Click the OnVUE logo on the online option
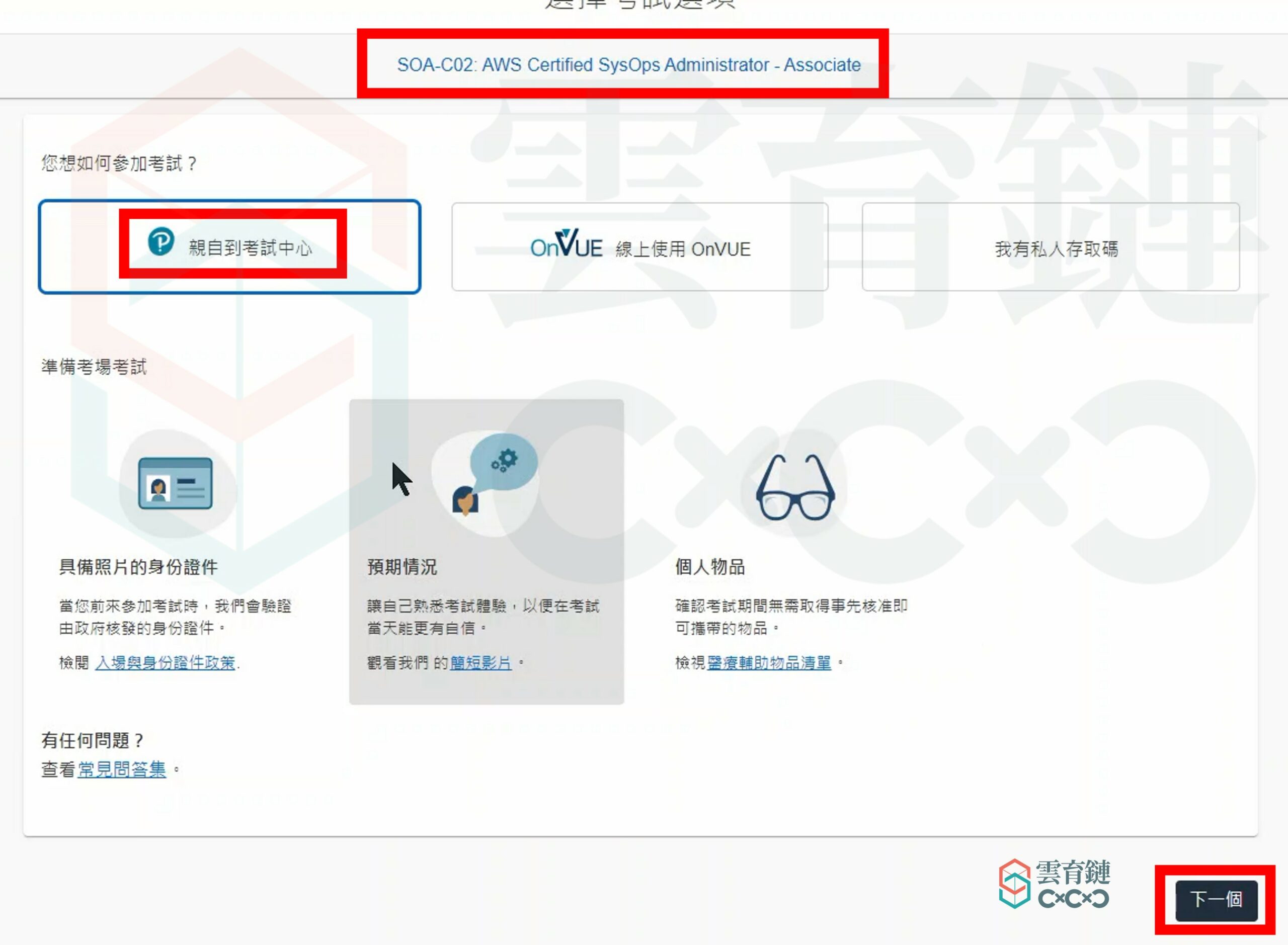 pos(566,244)
